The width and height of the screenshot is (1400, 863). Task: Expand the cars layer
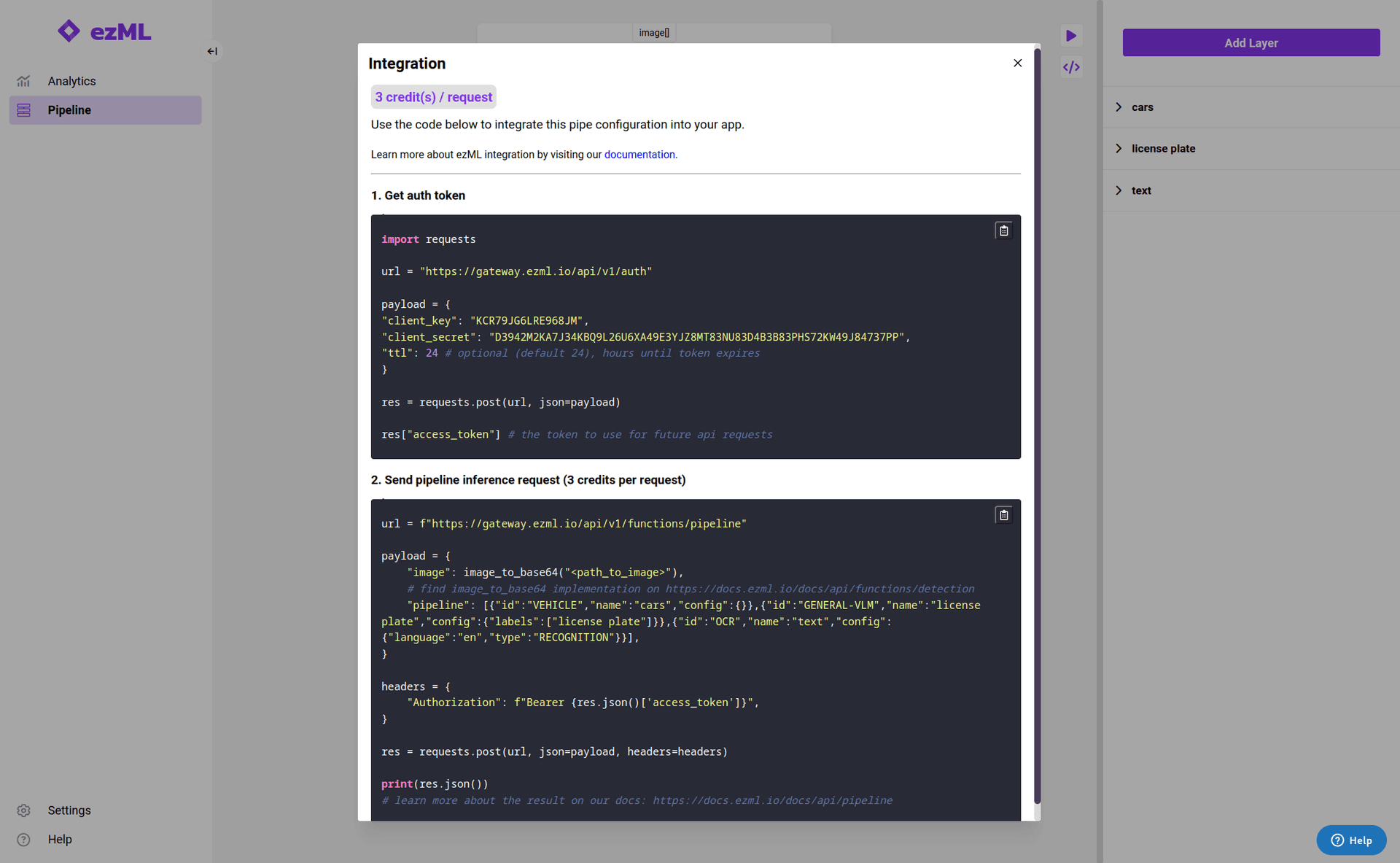1119,107
